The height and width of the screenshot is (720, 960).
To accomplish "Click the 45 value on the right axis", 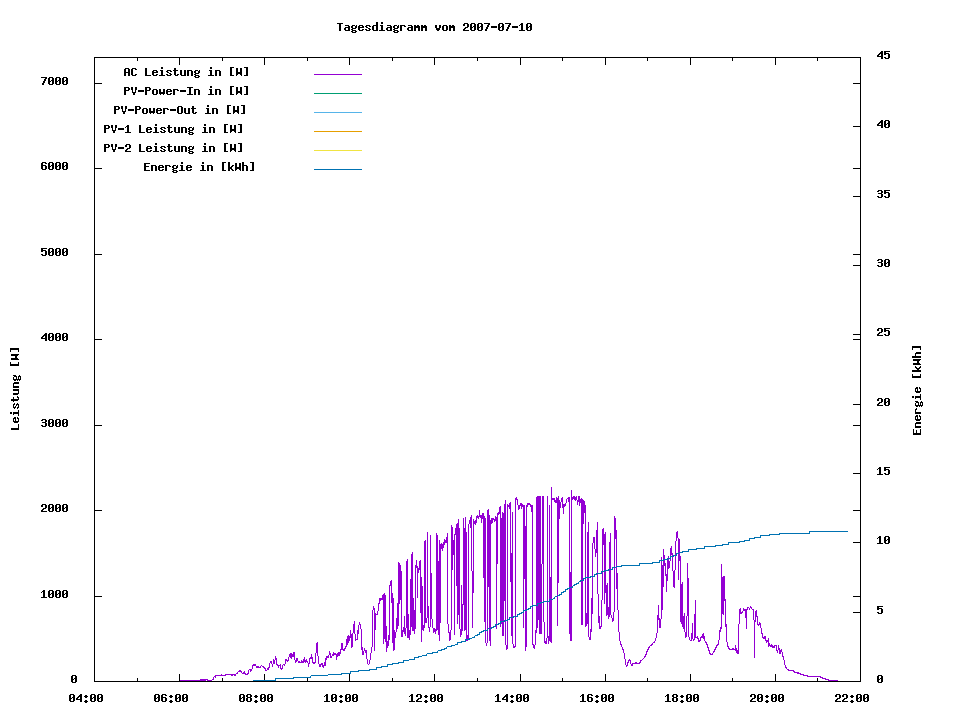I will (x=883, y=55).
